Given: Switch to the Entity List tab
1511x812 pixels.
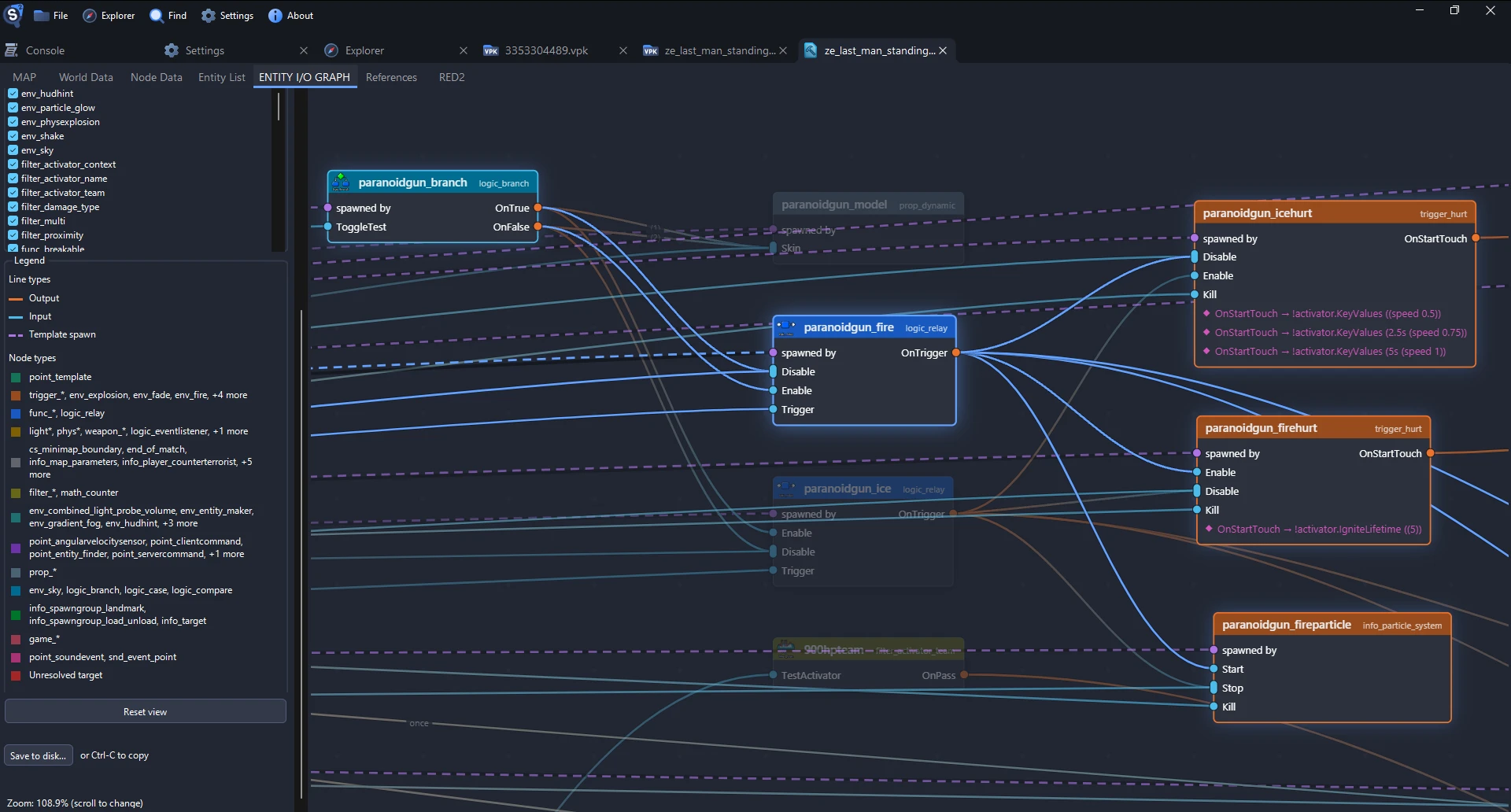Looking at the screenshot, I should (222, 77).
